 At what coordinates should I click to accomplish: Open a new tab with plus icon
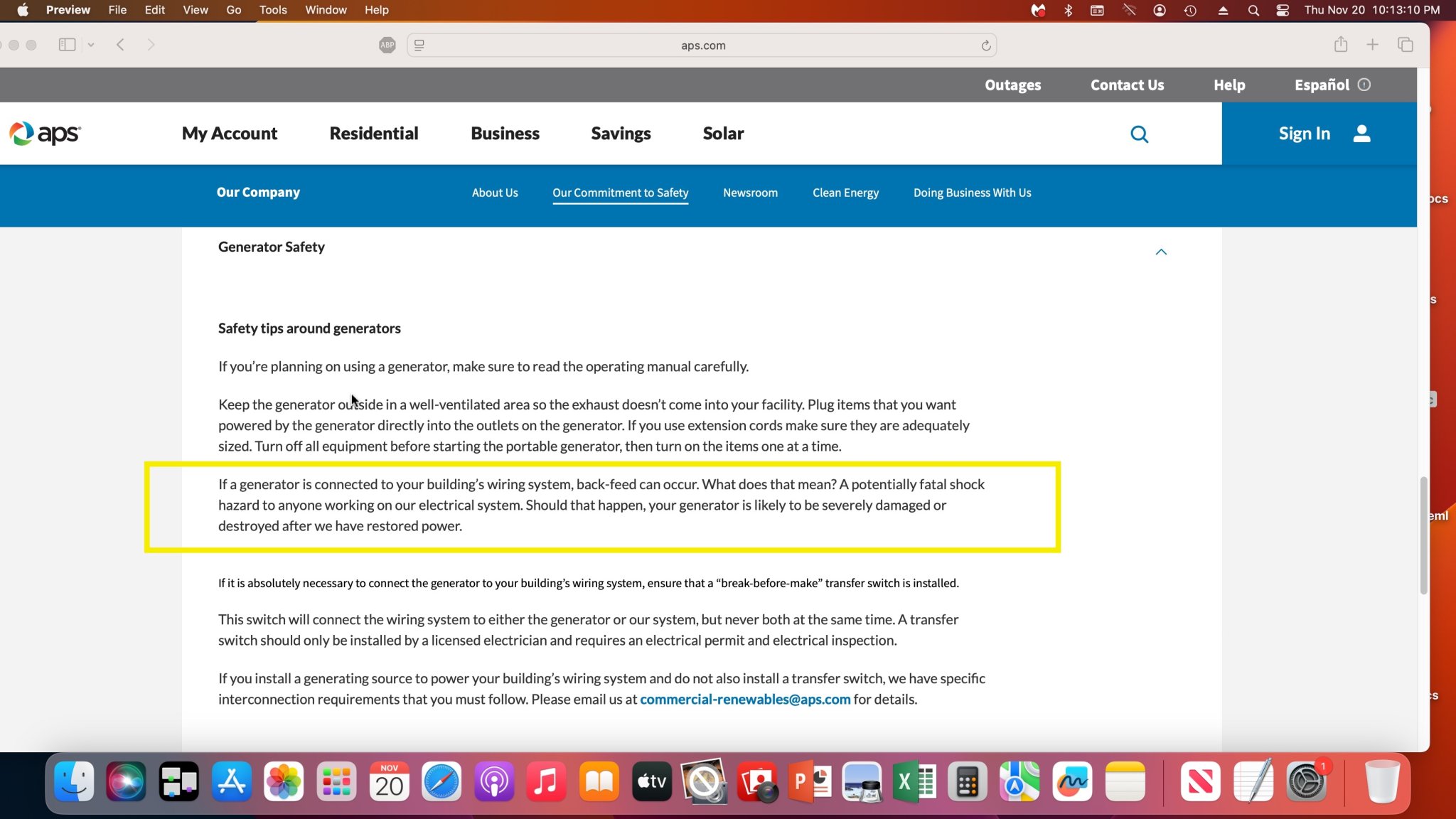(1373, 45)
